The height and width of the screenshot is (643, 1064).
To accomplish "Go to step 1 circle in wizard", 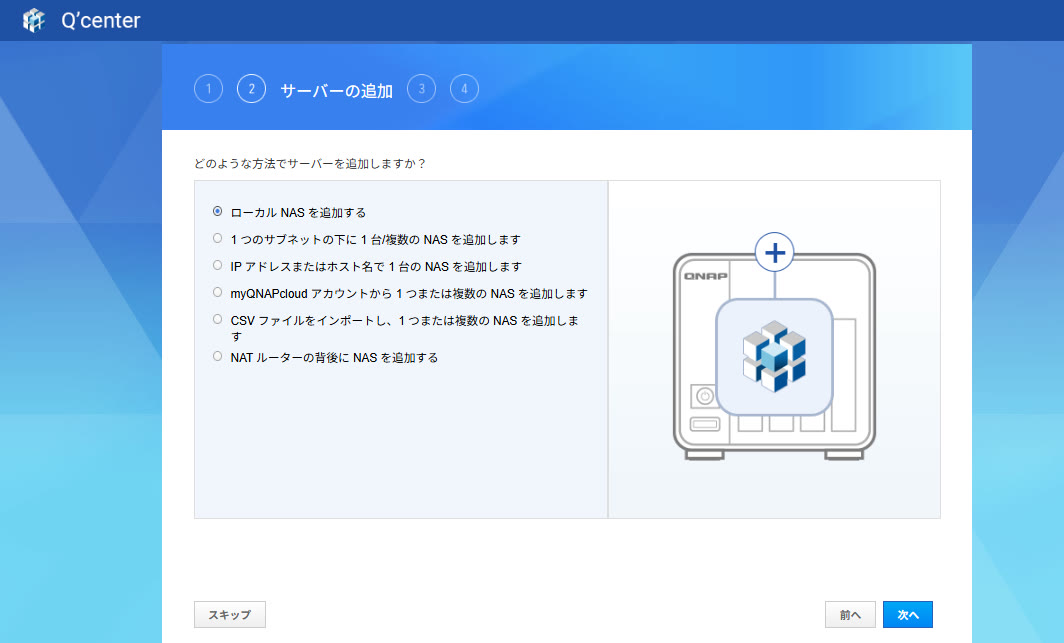I will tap(208, 89).
